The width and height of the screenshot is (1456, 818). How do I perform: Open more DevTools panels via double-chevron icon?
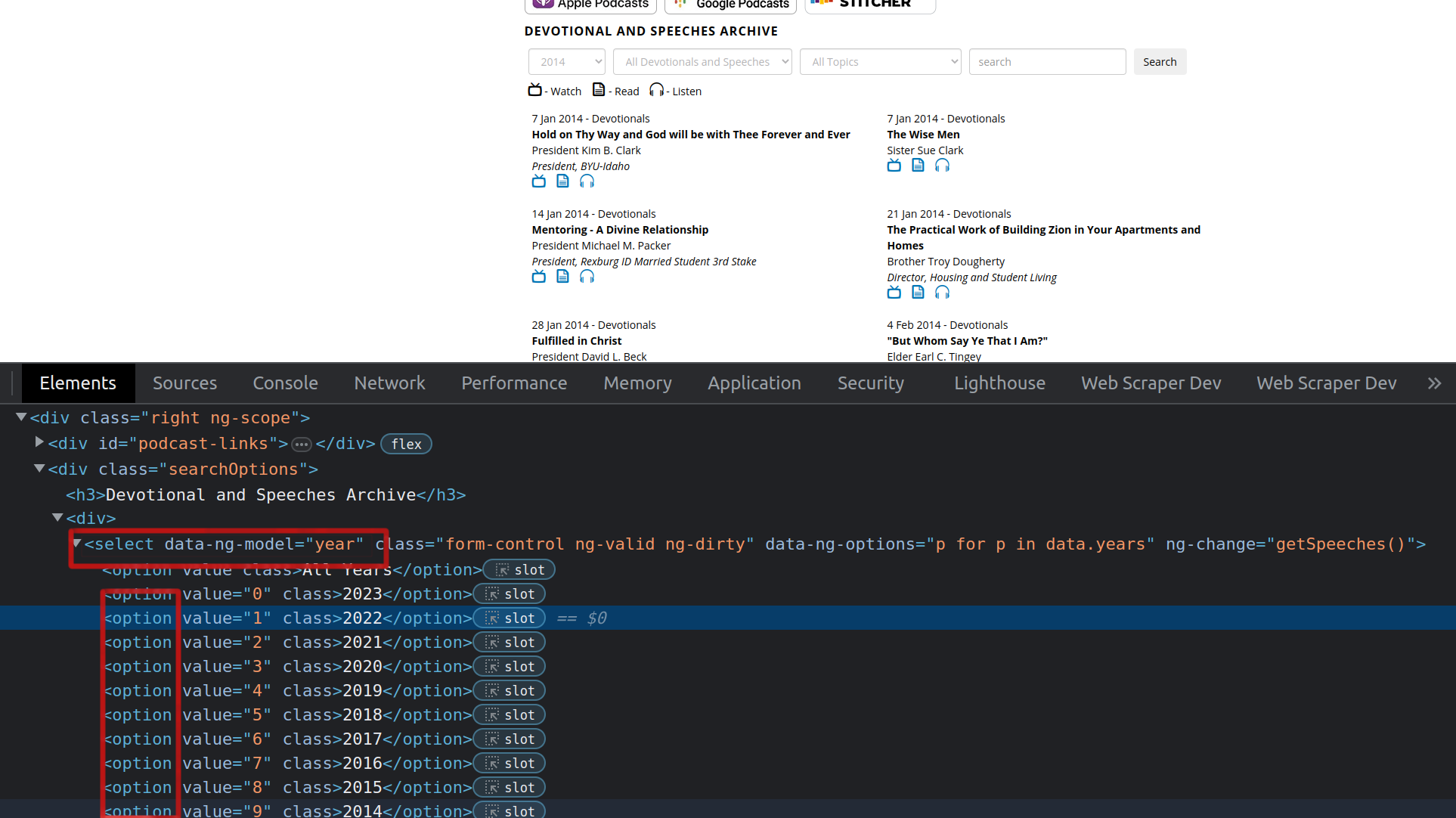point(1435,383)
